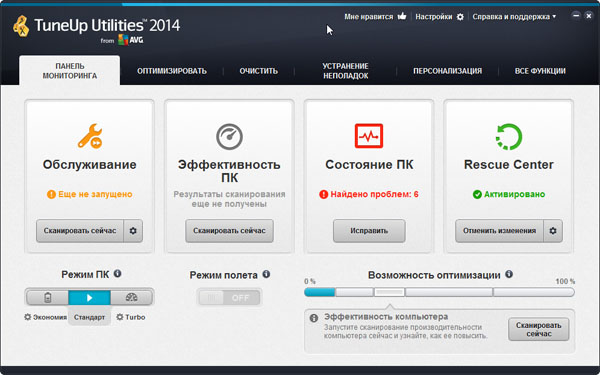600x375 pixels.
Task: Click the gear icon next to Экономия
Action: point(28,317)
